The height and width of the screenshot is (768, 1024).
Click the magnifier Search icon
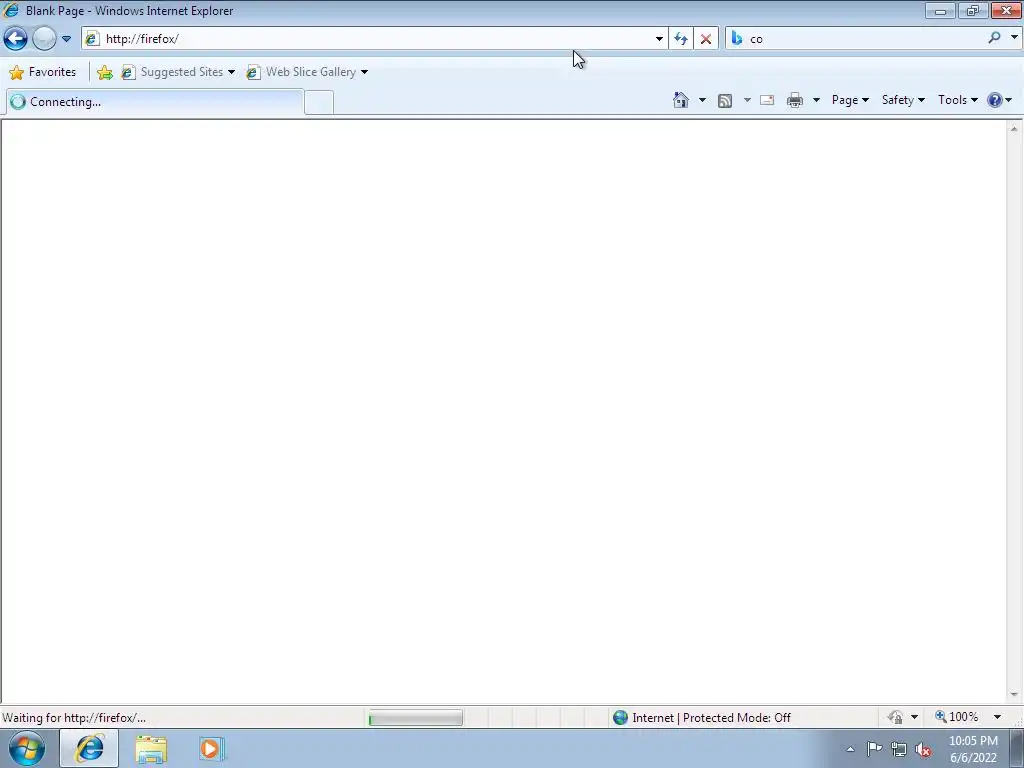click(x=995, y=38)
